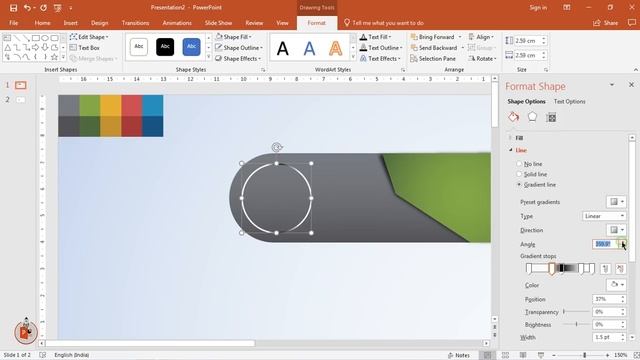Image resolution: width=640 pixels, height=360 pixels.
Task: Open the gradient stop Color dropdown
Action: click(x=616, y=284)
